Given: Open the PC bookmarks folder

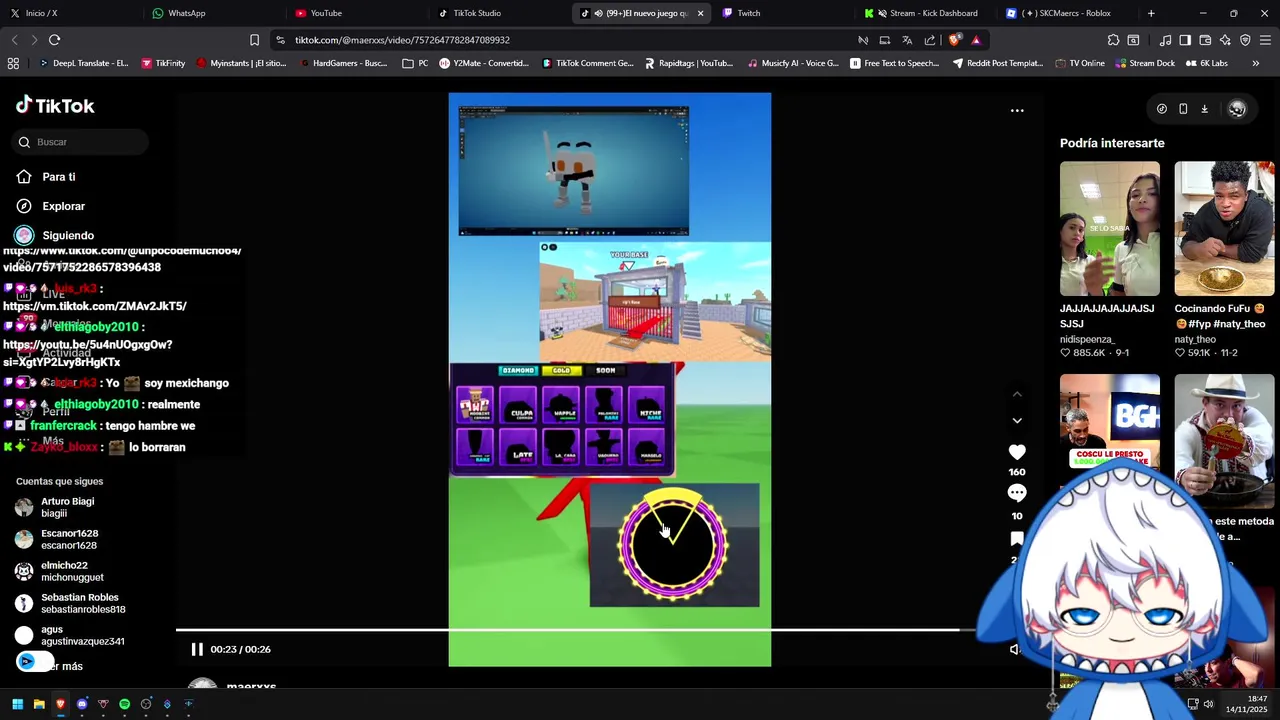Looking at the screenshot, I should click(x=415, y=63).
